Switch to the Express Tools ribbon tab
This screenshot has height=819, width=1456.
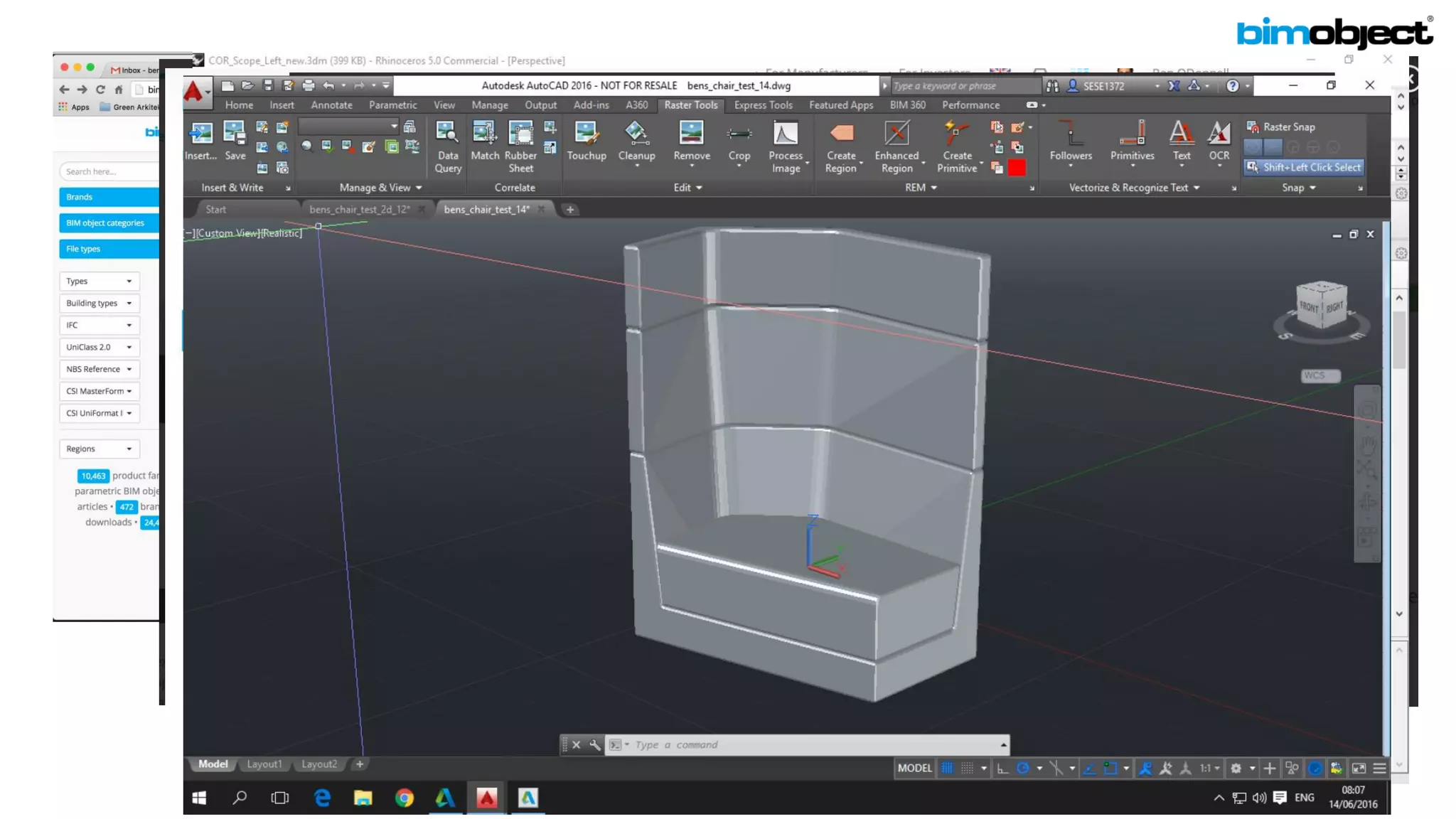pyautogui.click(x=763, y=105)
